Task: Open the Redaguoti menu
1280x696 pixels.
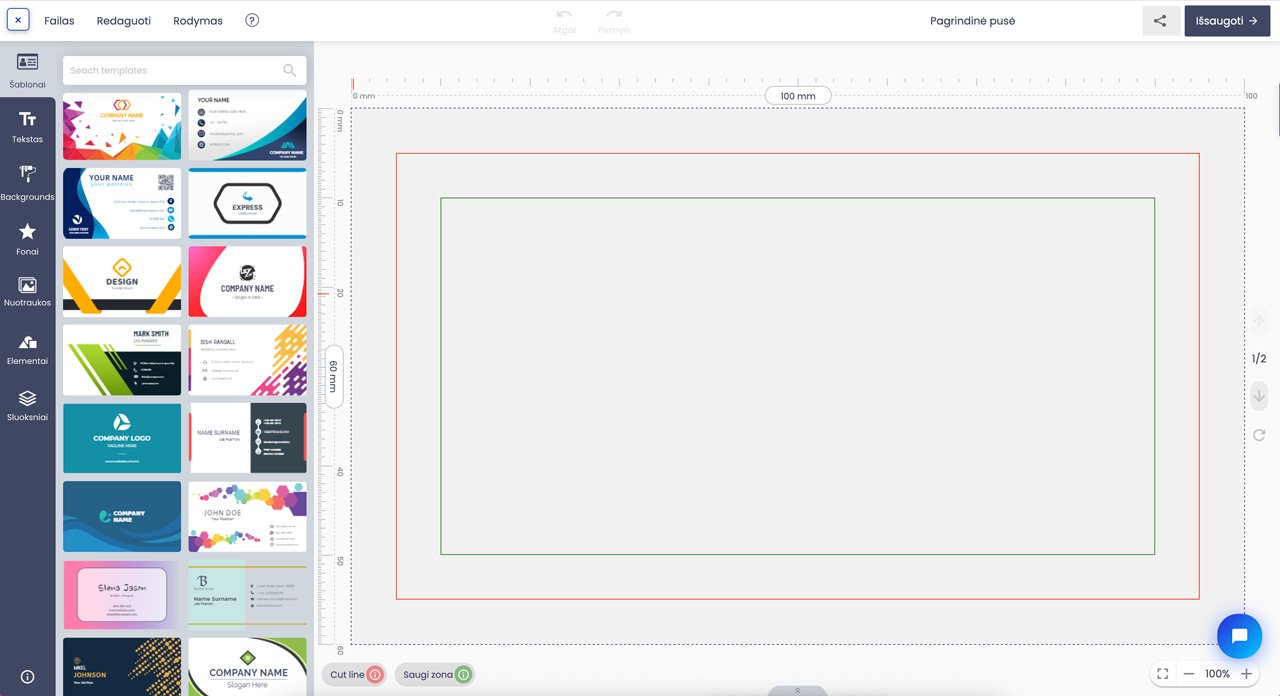Action: [x=124, y=21]
